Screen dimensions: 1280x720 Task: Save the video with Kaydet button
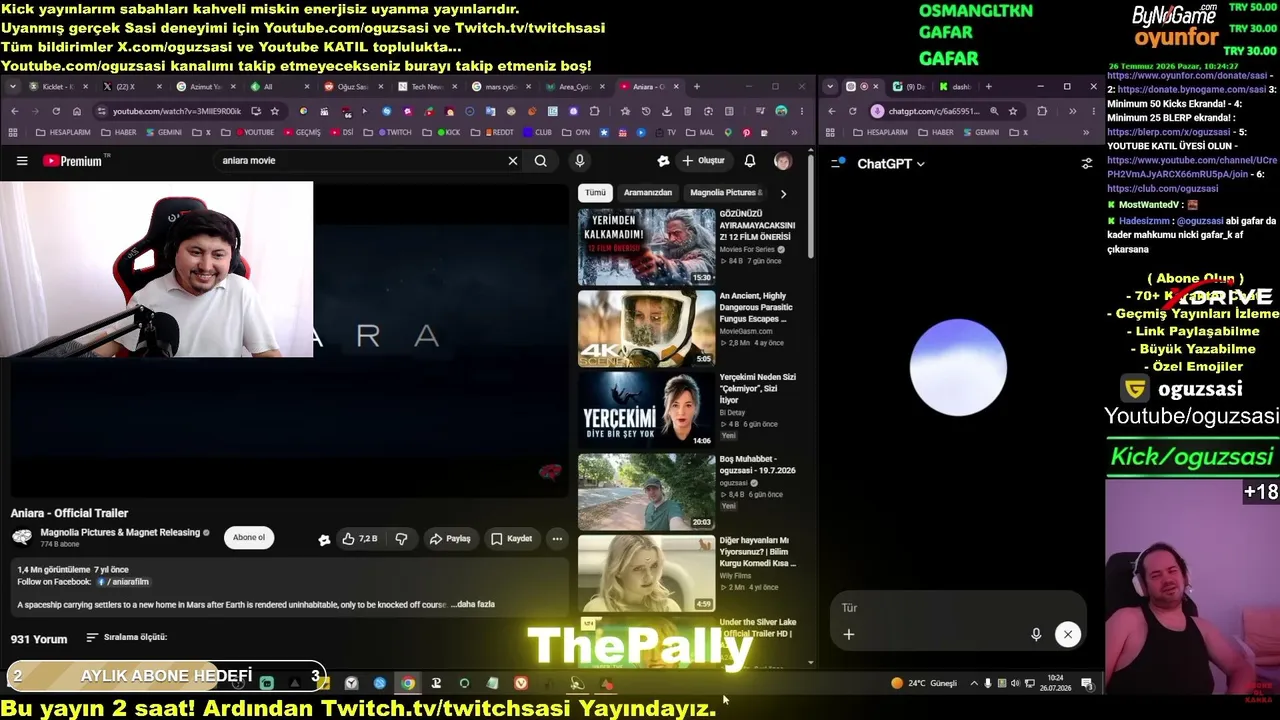click(511, 539)
